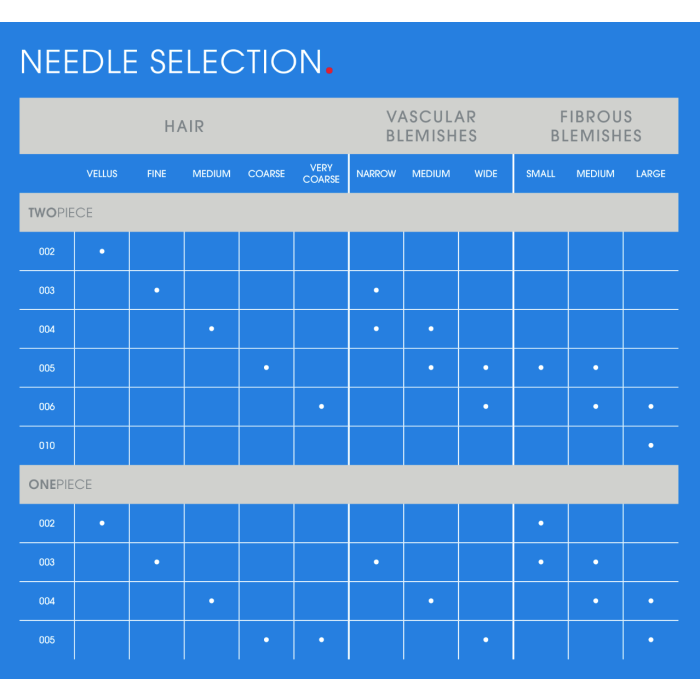Screen dimensions: 700x700
Task: Click the OnePiece 005 Coarse hair dot
Action: 266,639
